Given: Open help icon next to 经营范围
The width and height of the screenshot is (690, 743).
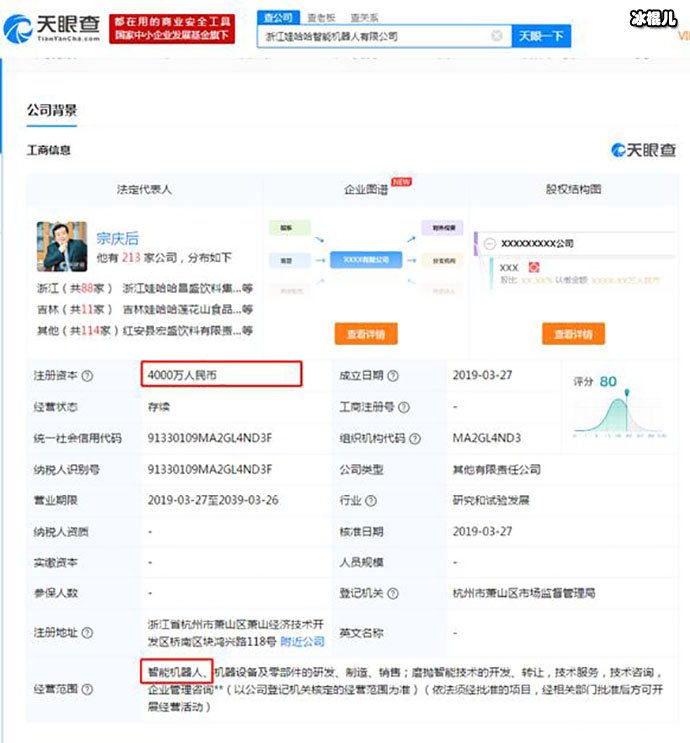Looking at the screenshot, I should point(87,689).
